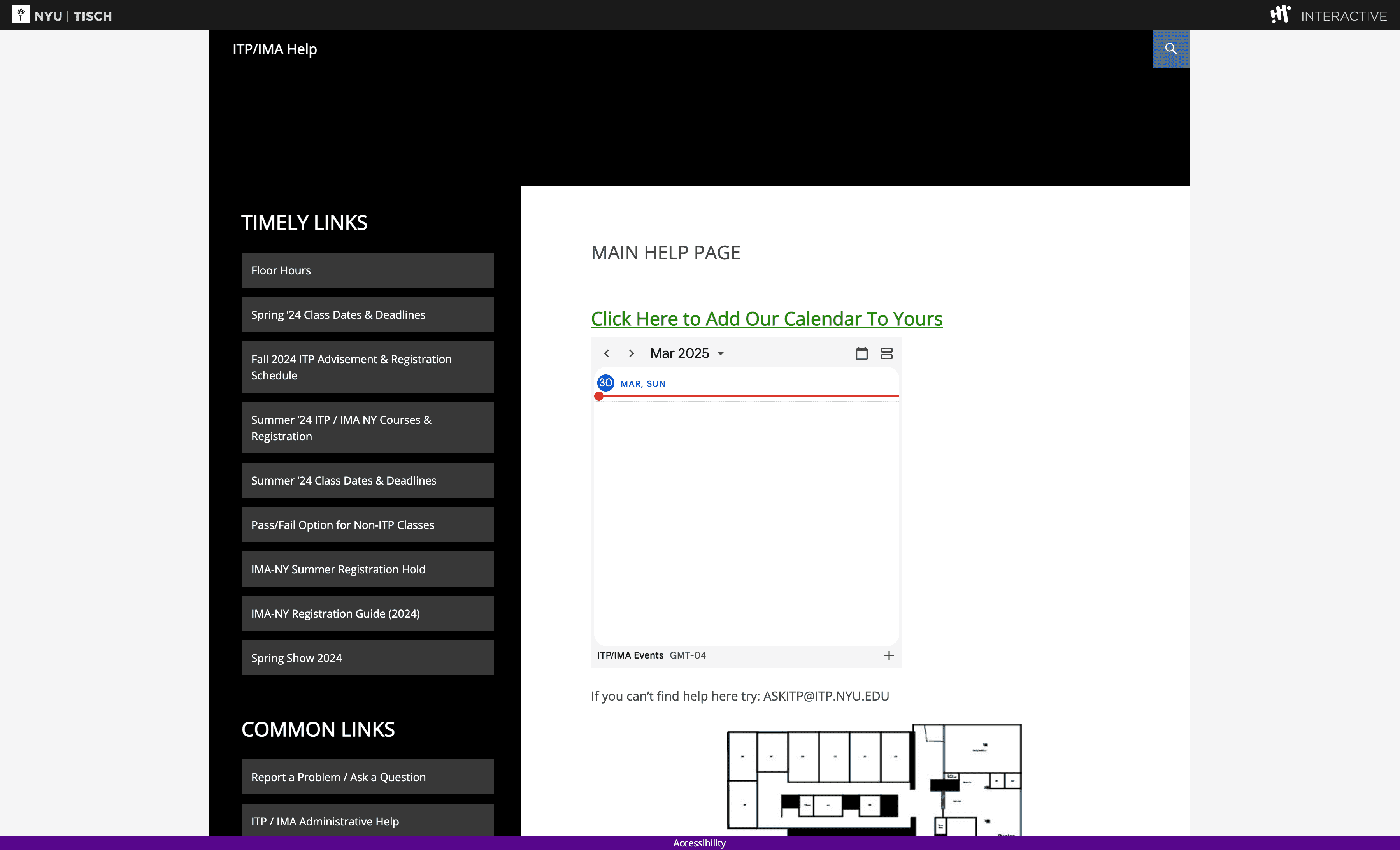The width and height of the screenshot is (1400, 850).
Task: Click Here to Add Our Calendar link
Action: click(767, 319)
